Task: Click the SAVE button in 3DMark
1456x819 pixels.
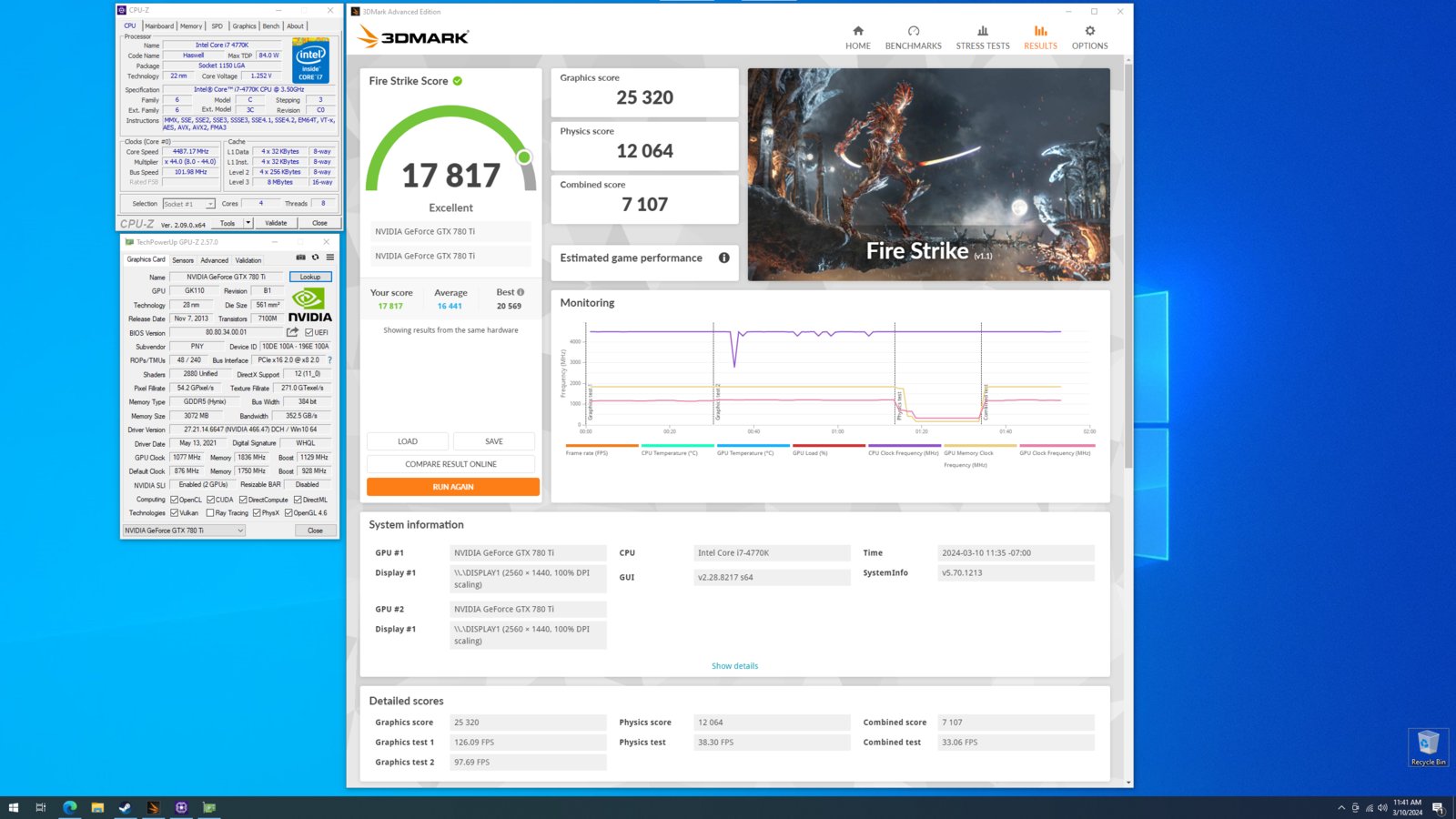Action: pos(494,441)
